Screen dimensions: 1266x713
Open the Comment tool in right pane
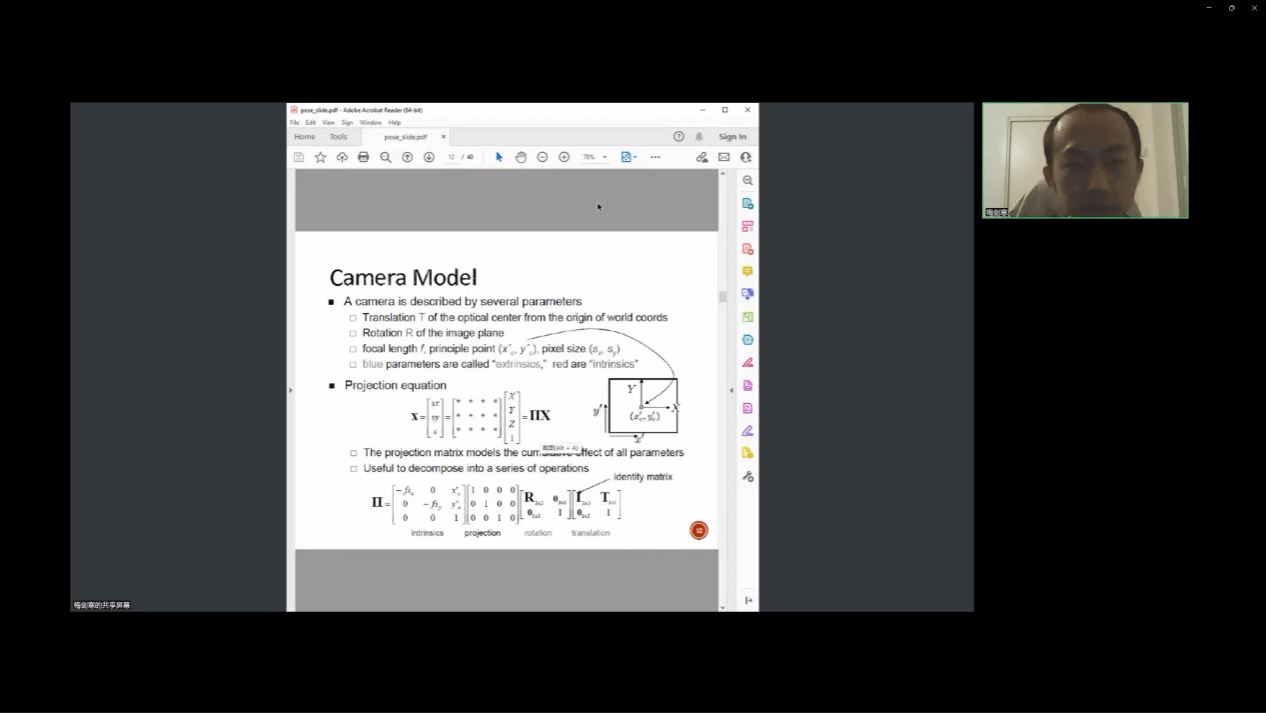(747, 271)
